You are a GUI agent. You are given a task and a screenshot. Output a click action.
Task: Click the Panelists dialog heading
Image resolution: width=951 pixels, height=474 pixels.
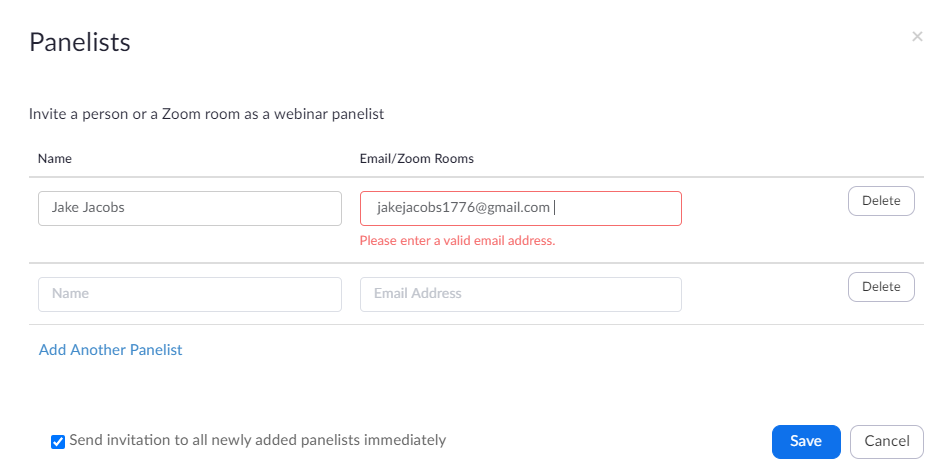coord(80,42)
